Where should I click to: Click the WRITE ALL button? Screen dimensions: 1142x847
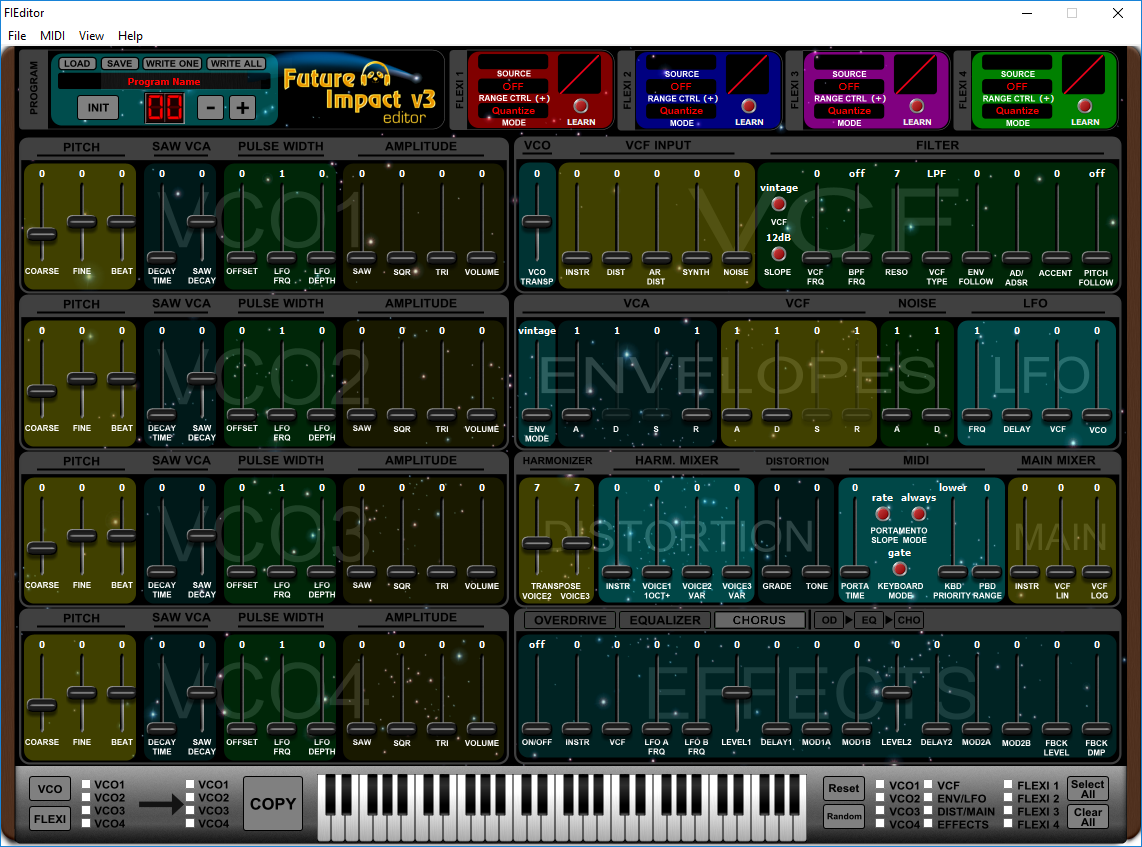[x=235, y=63]
